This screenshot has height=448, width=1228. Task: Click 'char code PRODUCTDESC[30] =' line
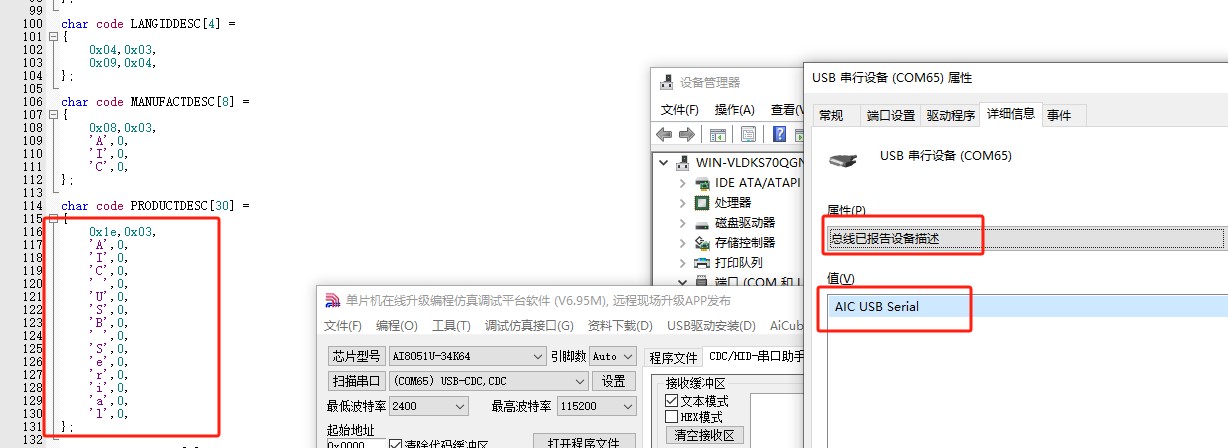[155, 205]
